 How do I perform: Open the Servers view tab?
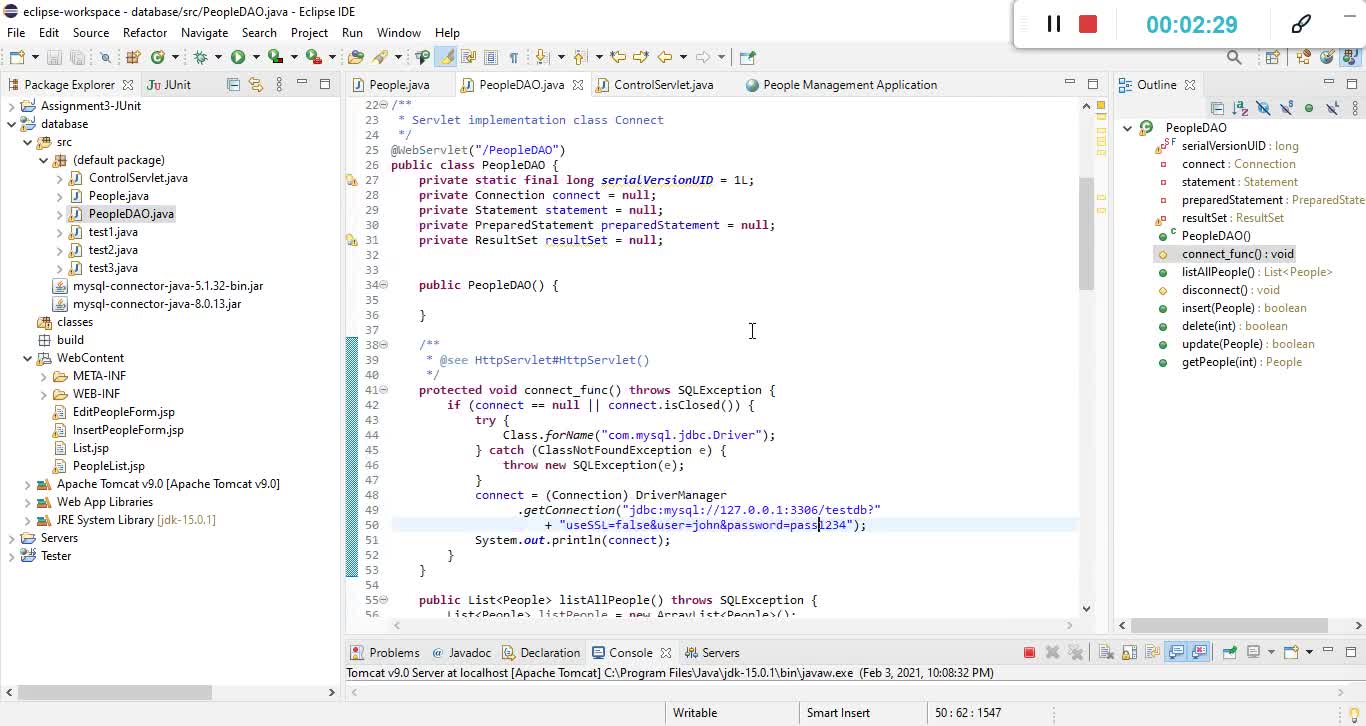tap(711, 653)
